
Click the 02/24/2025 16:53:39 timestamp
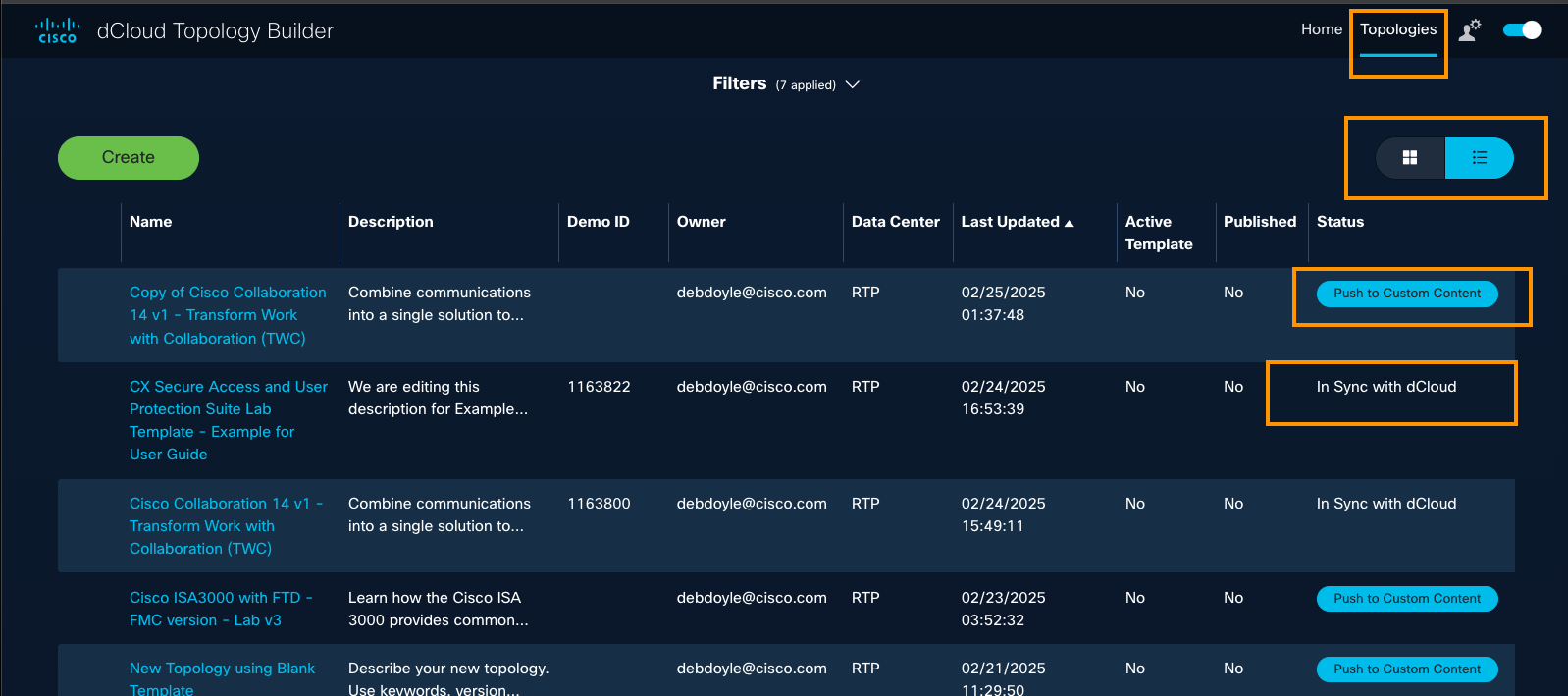(1003, 398)
